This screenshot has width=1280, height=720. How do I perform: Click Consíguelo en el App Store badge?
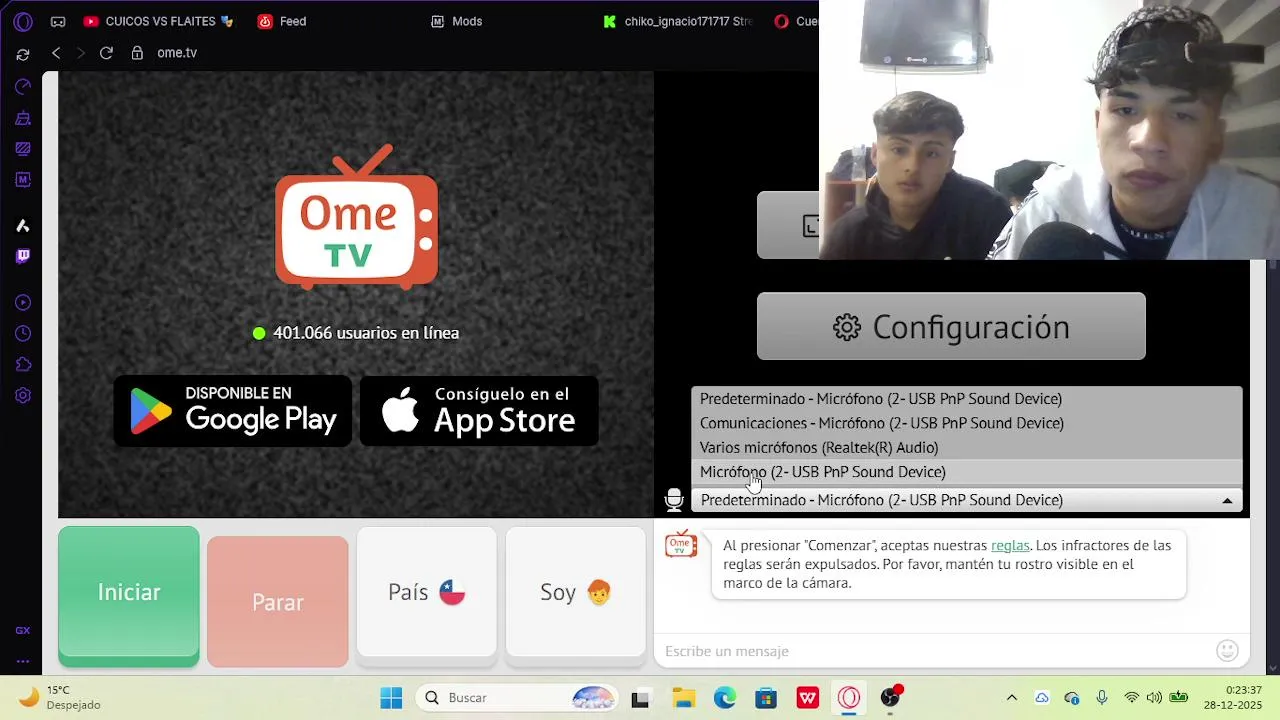coord(479,411)
